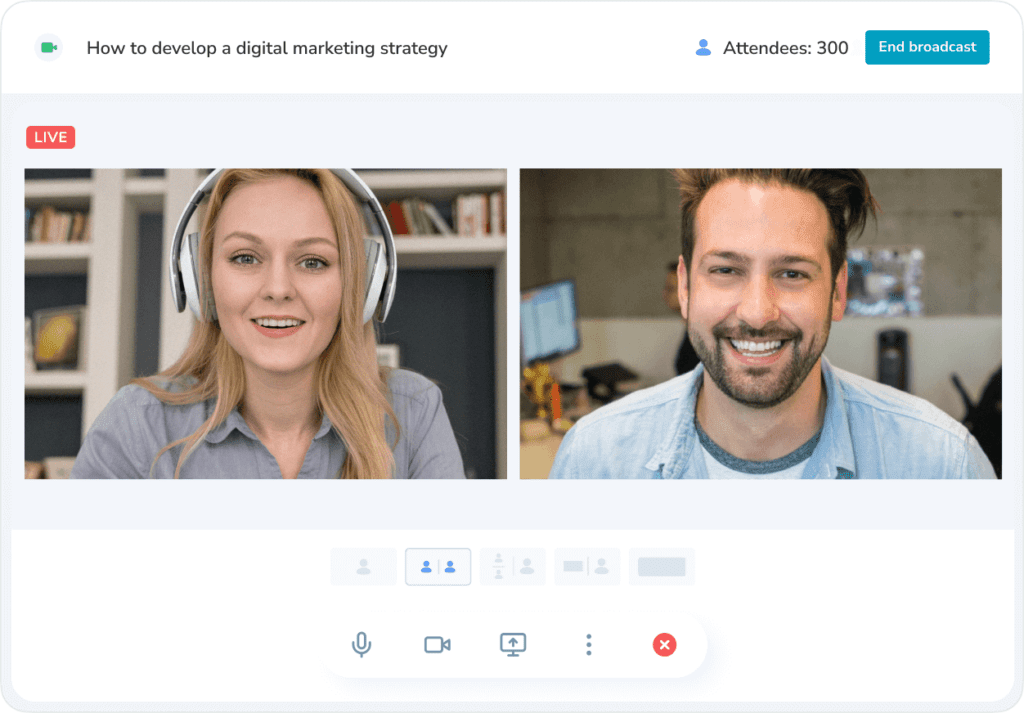
Task: Click End broadcast button
Action: 926,47
